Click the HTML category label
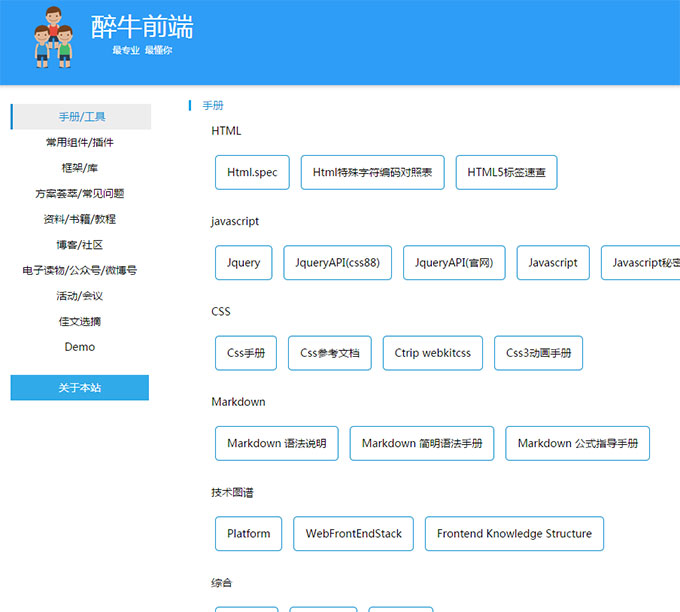Screen dimensions: 680x612 (x=226, y=131)
